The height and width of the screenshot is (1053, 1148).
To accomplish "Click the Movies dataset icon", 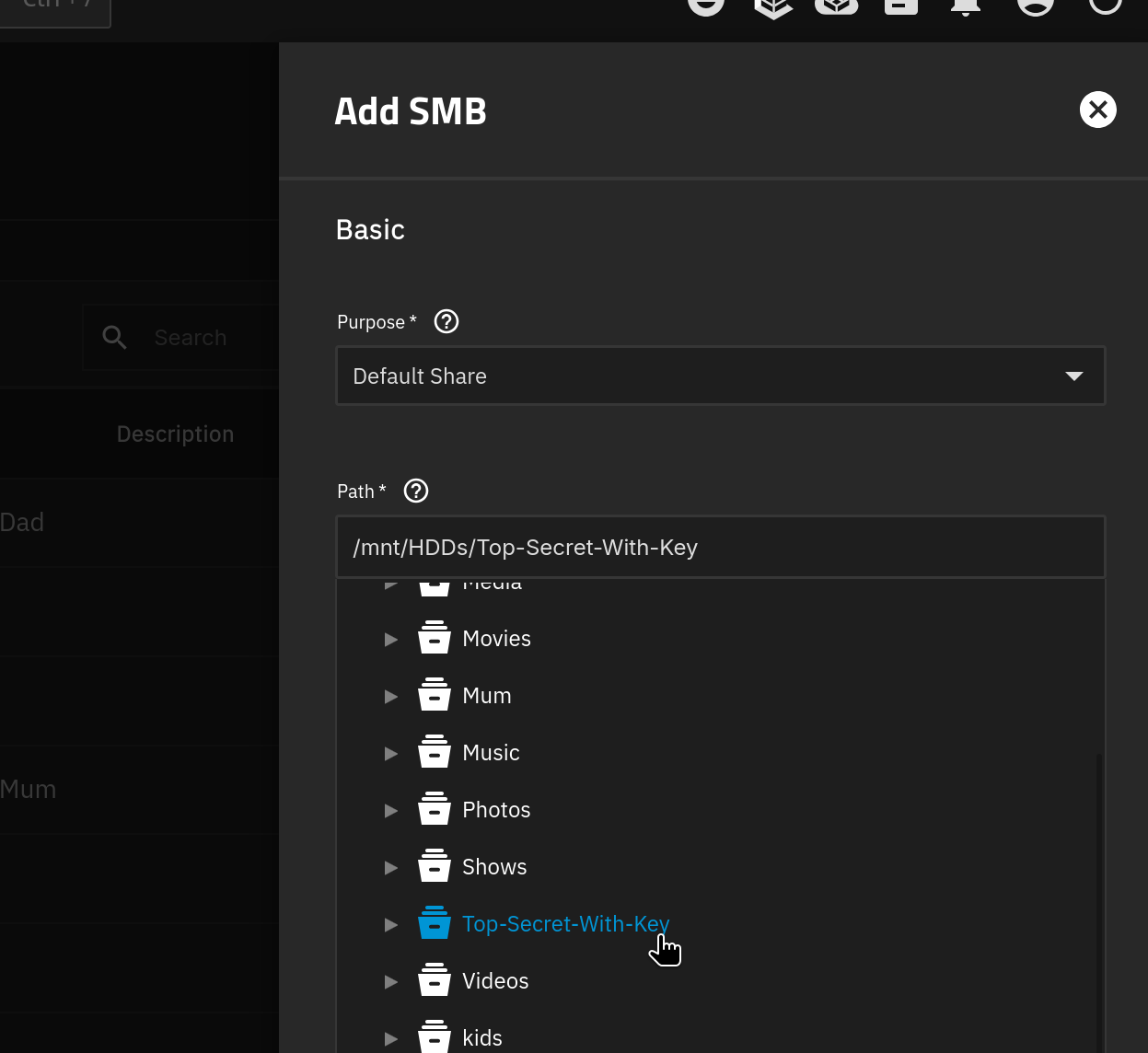I will click(x=435, y=637).
